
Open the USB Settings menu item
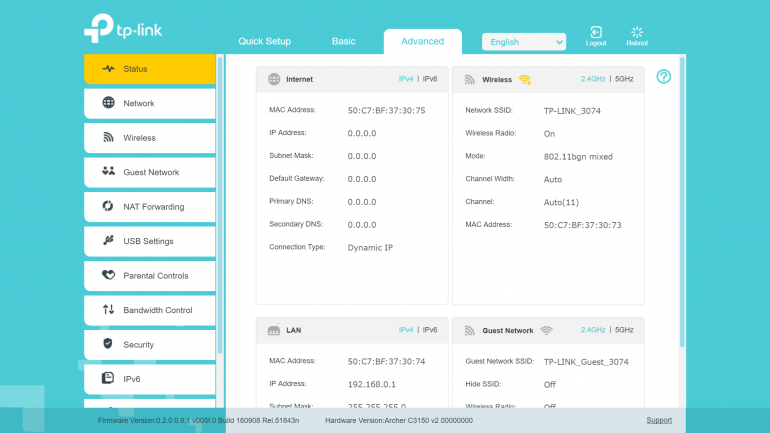pos(150,241)
